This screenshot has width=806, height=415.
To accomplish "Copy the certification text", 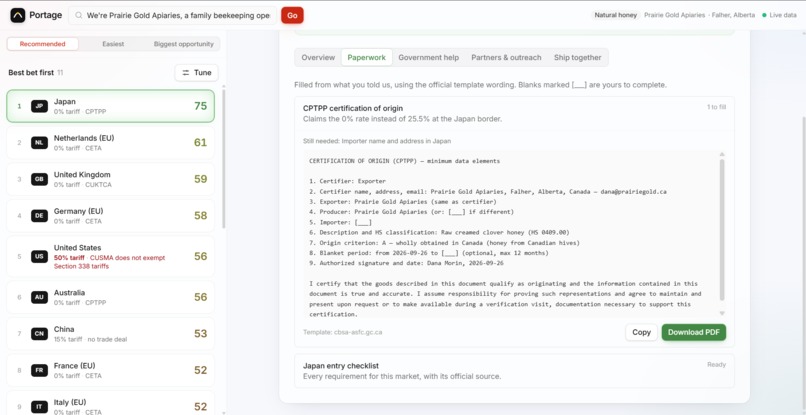I will click(642, 332).
